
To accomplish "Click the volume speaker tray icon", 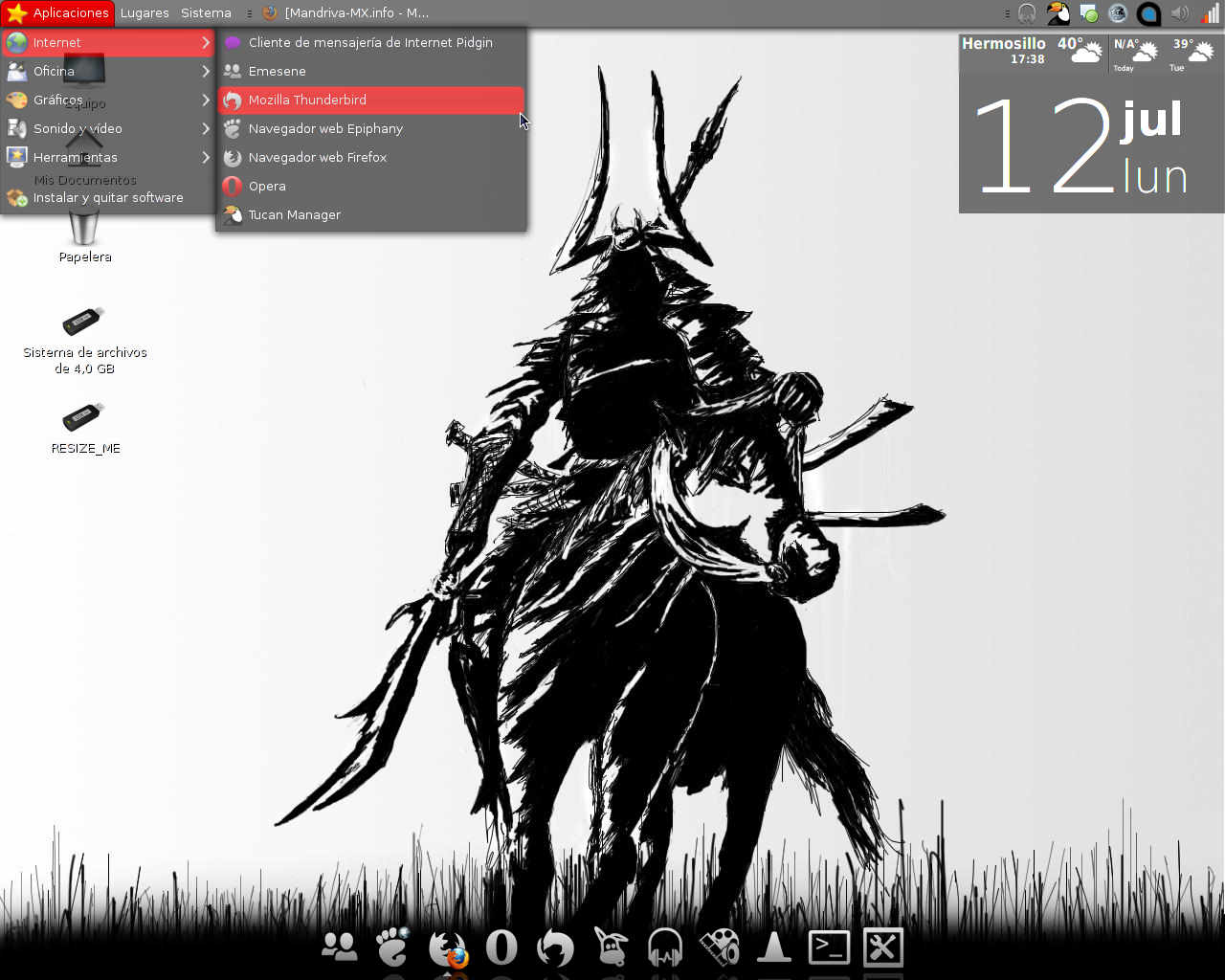I will point(1180,13).
